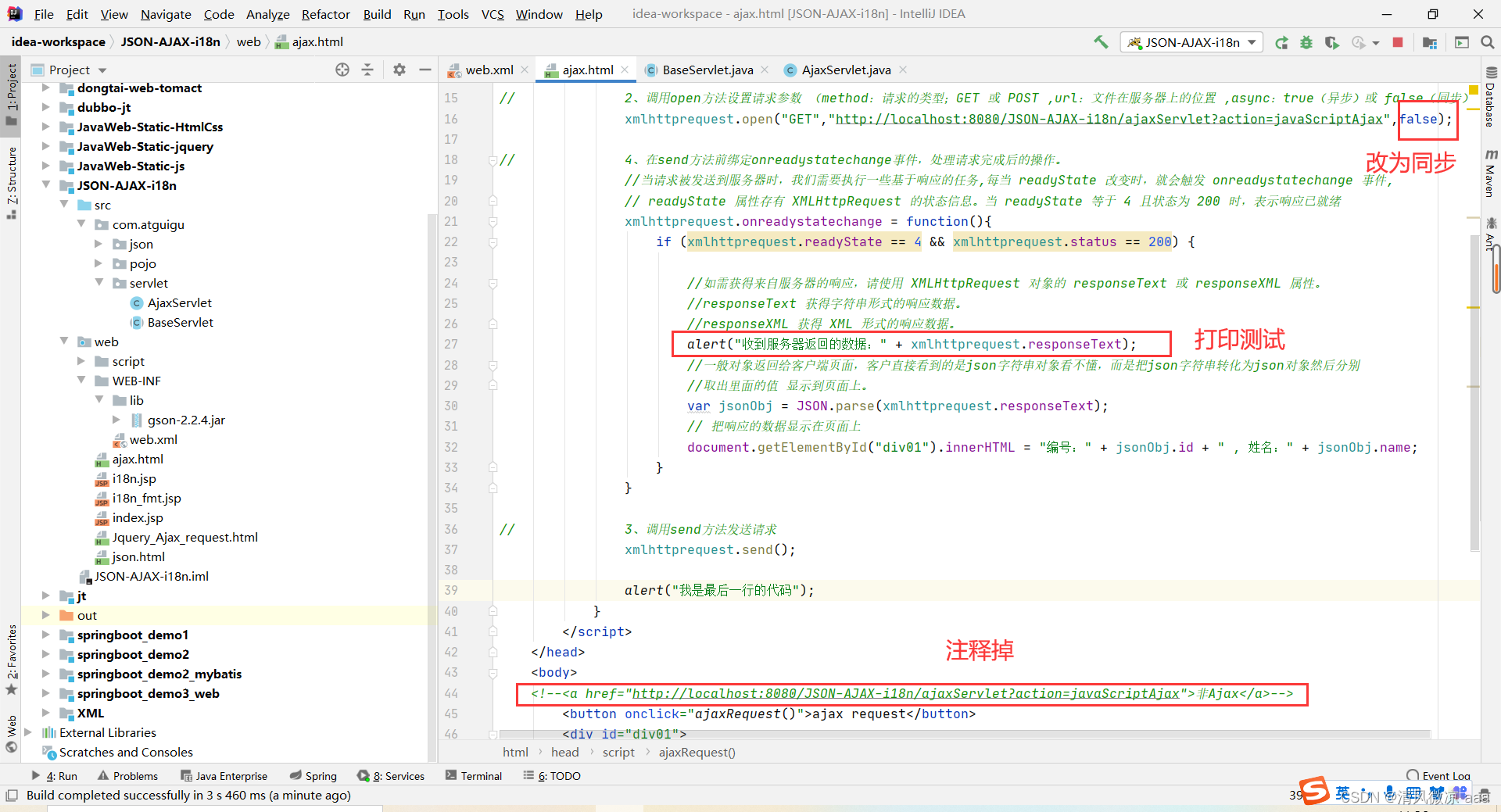Click idea-workspace breadcrumb in navigation bar
This screenshot has width=1501, height=812.
(58, 41)
